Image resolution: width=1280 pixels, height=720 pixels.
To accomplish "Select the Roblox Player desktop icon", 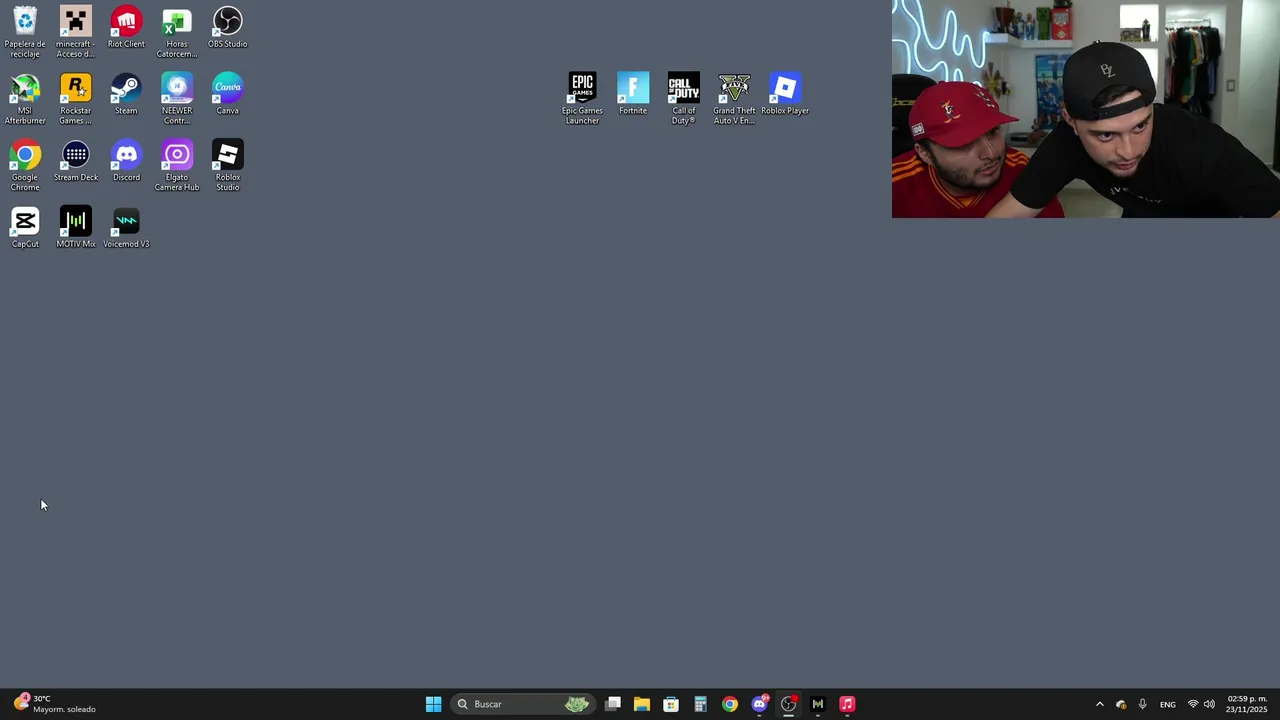I will point(785,95).
